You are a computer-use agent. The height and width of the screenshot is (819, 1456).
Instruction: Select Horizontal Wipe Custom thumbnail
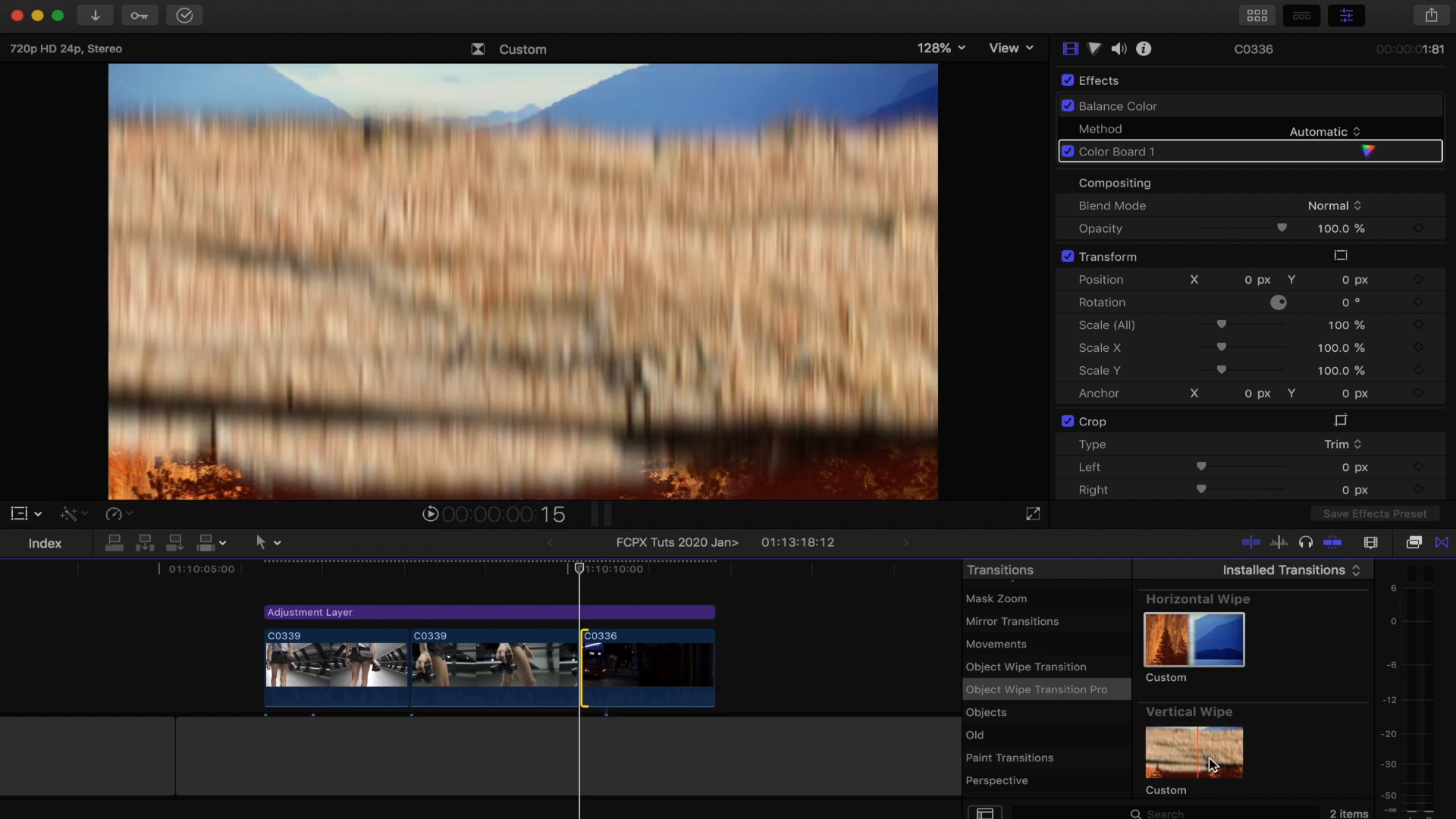pyautogui.click(x=1194, y=639)
